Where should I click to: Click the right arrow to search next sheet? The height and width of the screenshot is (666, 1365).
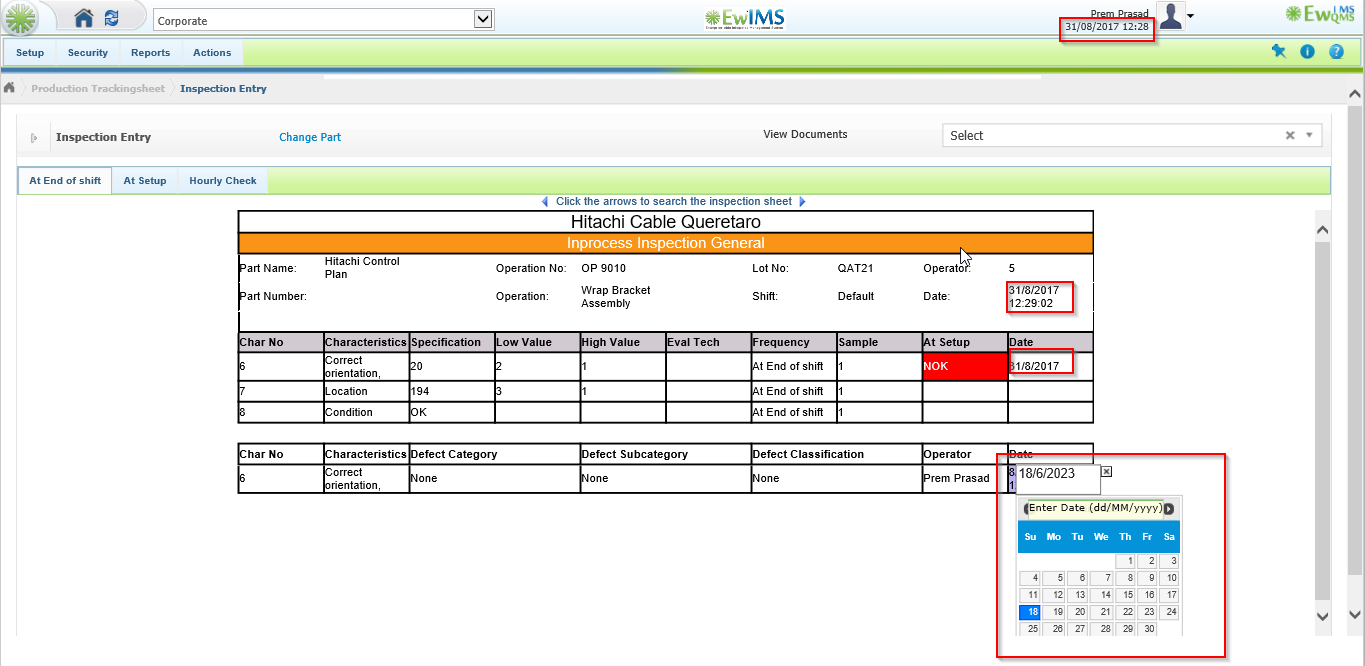click(802, 201)
